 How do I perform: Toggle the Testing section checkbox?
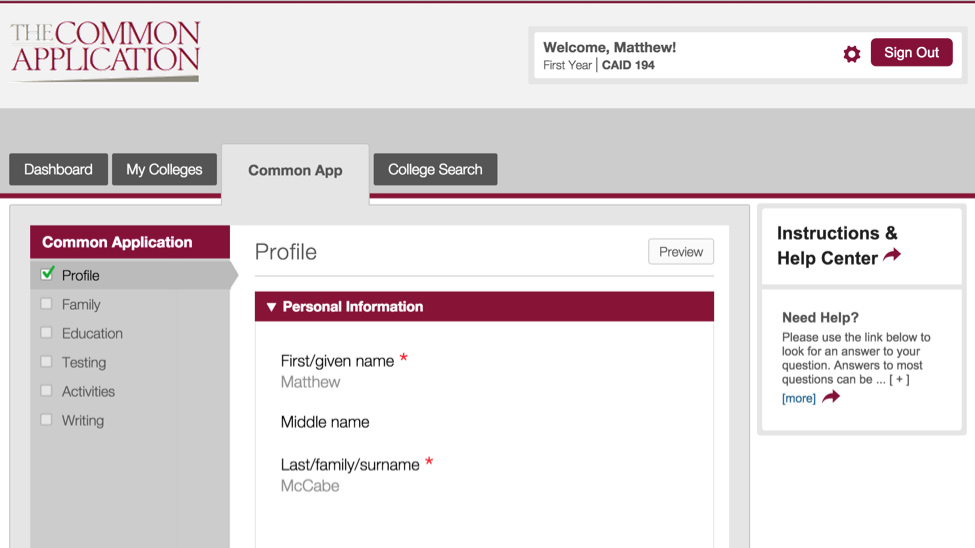coord(46,361)
